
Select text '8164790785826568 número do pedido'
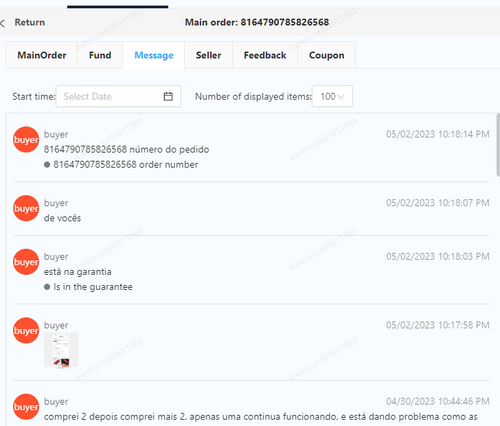(x=126, y=149)
